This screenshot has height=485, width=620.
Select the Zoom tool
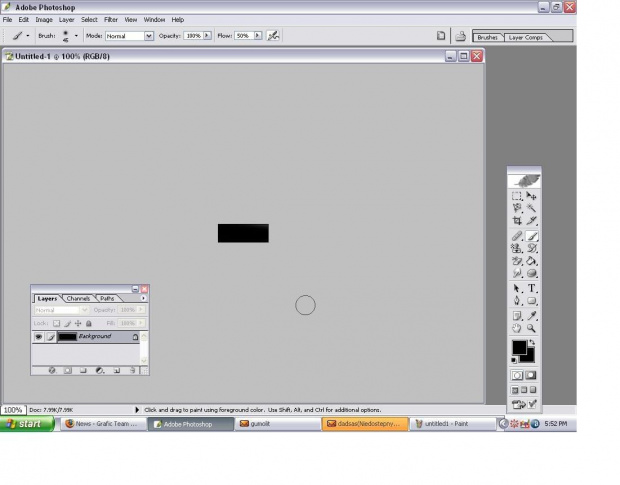pos(531,328)
